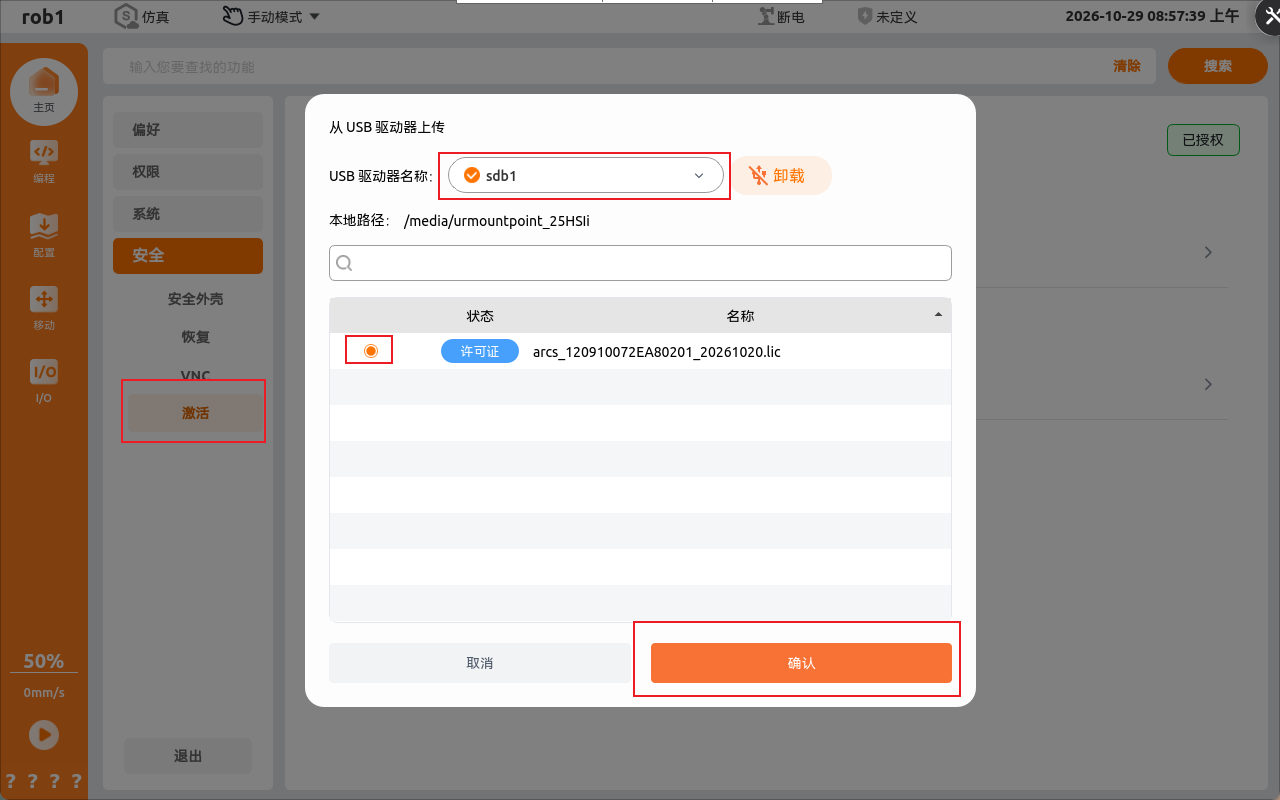Click the 状态 column header
The image size is (1280, 800).
pyautogui.click(x=480, y=316)
